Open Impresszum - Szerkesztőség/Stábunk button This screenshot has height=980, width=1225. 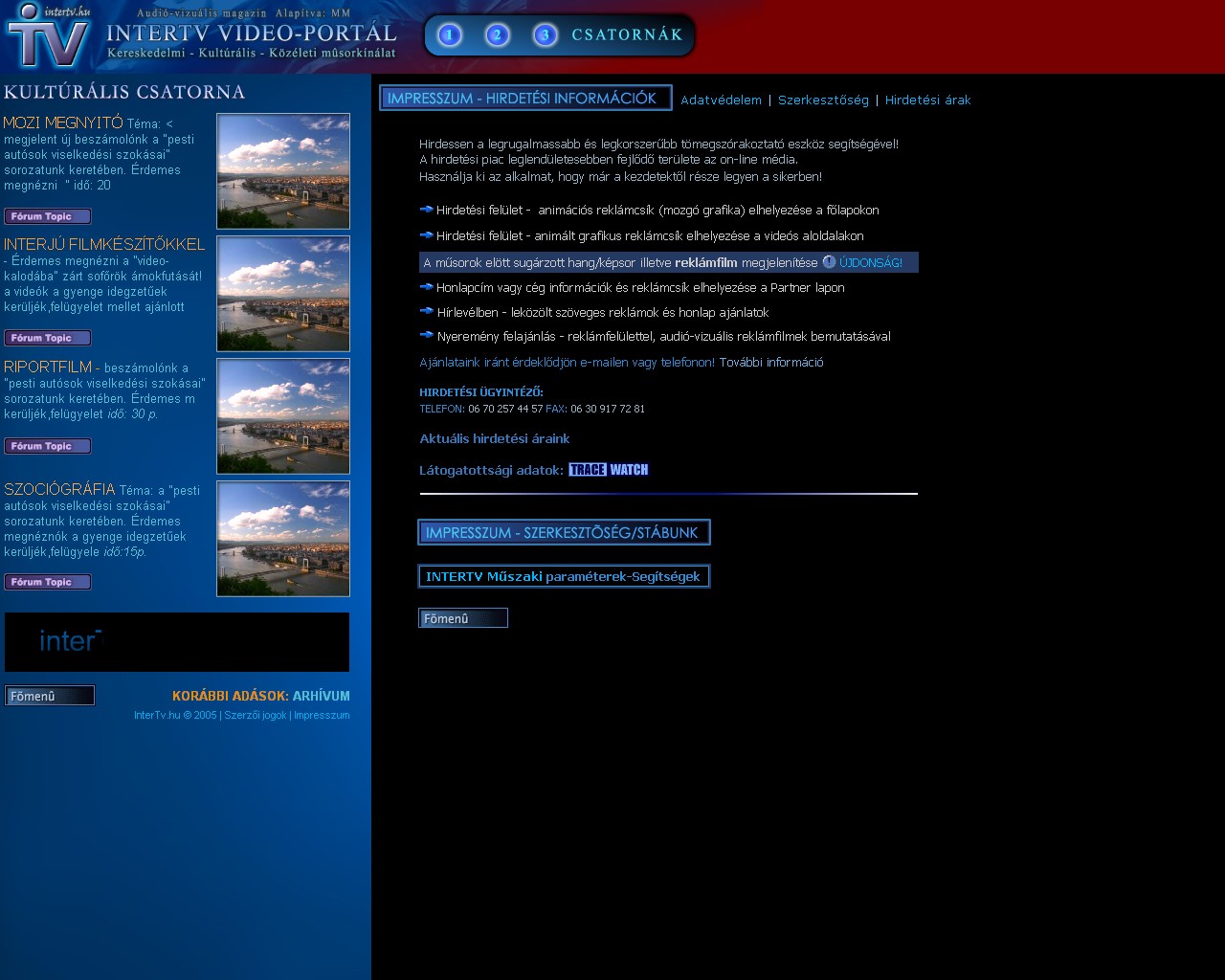564,532
